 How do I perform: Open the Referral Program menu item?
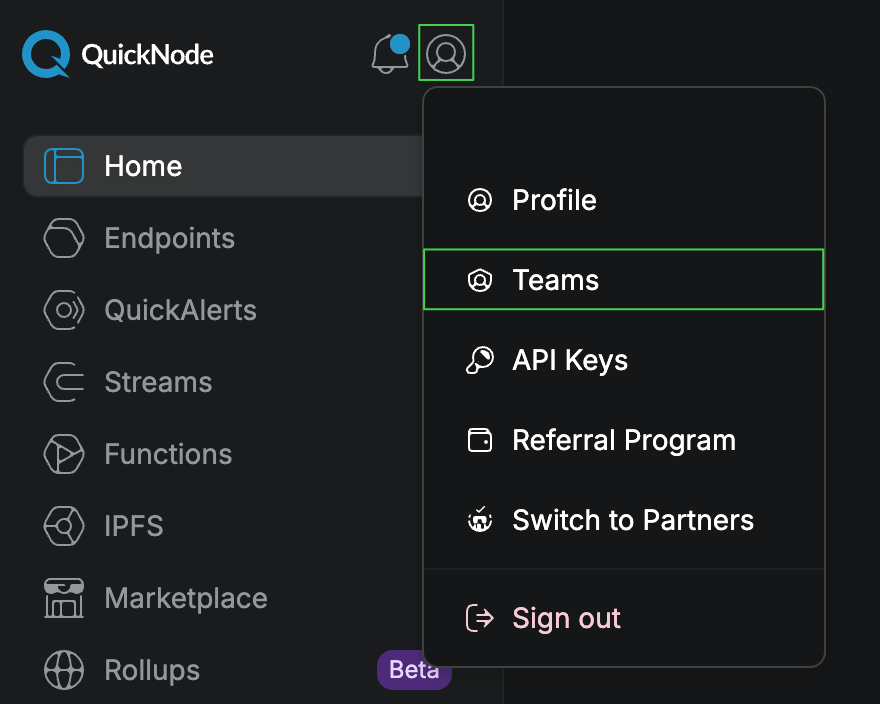[624, 440]
